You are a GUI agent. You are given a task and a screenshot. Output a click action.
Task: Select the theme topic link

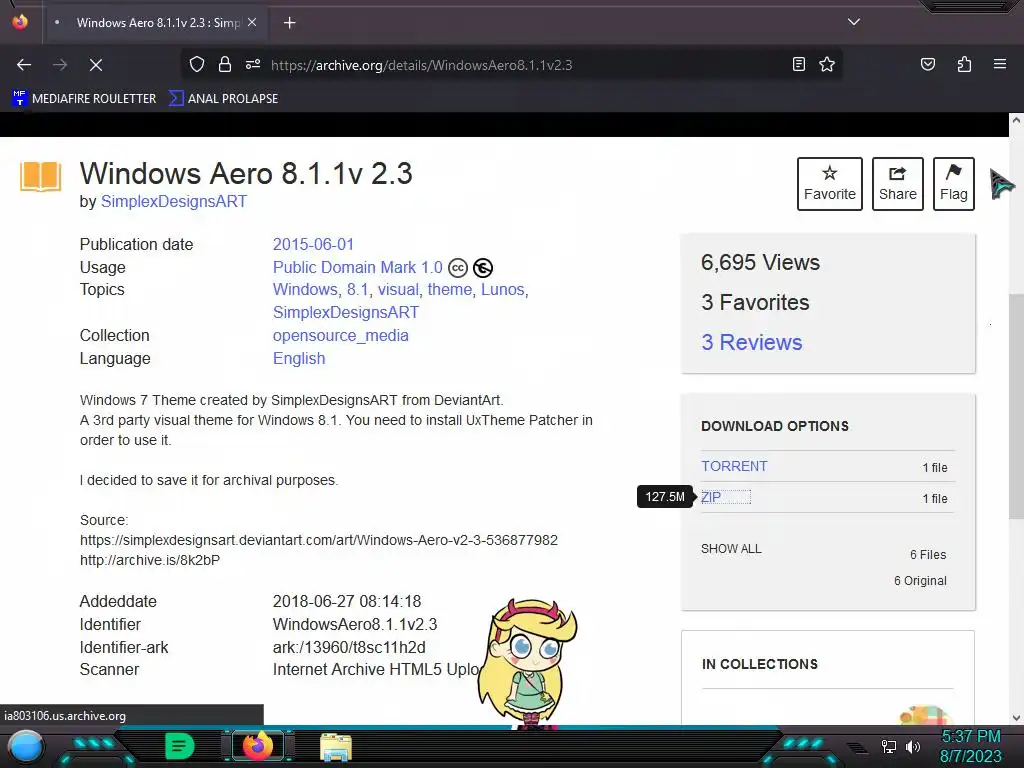click(x=449, y=289)
